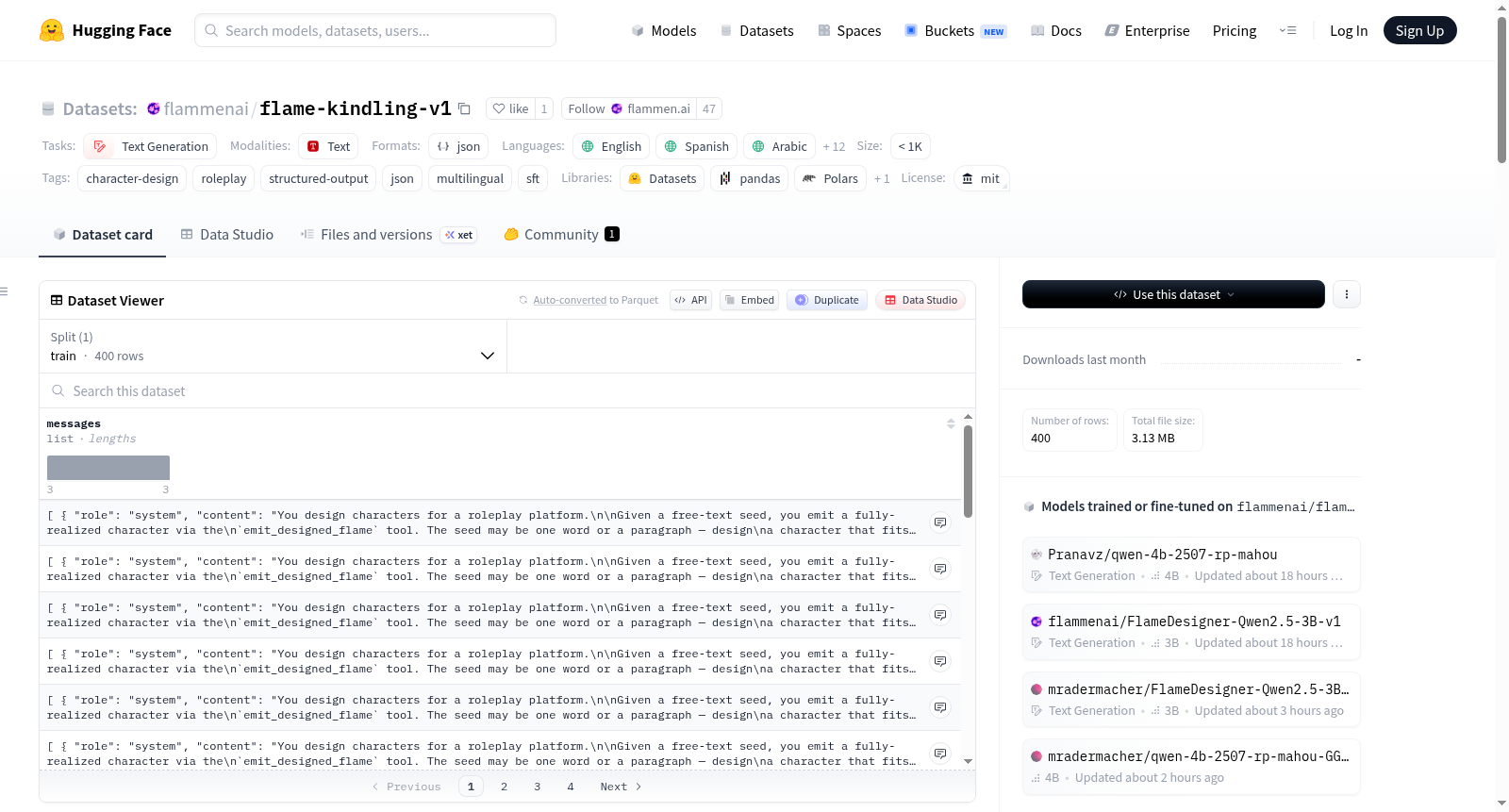Open the three-dot menu beside Use this dataset
The image size is (1509, 812).
[x=1346, y=294]
